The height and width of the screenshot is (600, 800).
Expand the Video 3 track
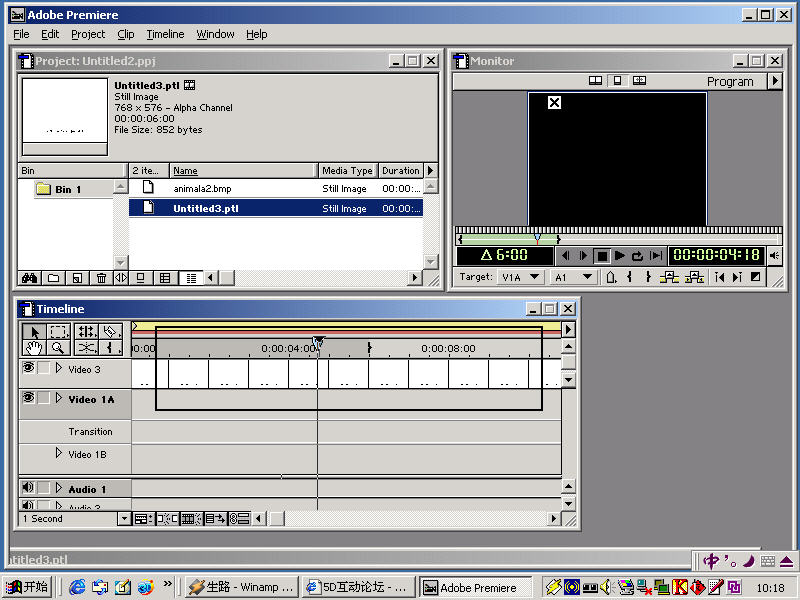click(x=59, y=367)
